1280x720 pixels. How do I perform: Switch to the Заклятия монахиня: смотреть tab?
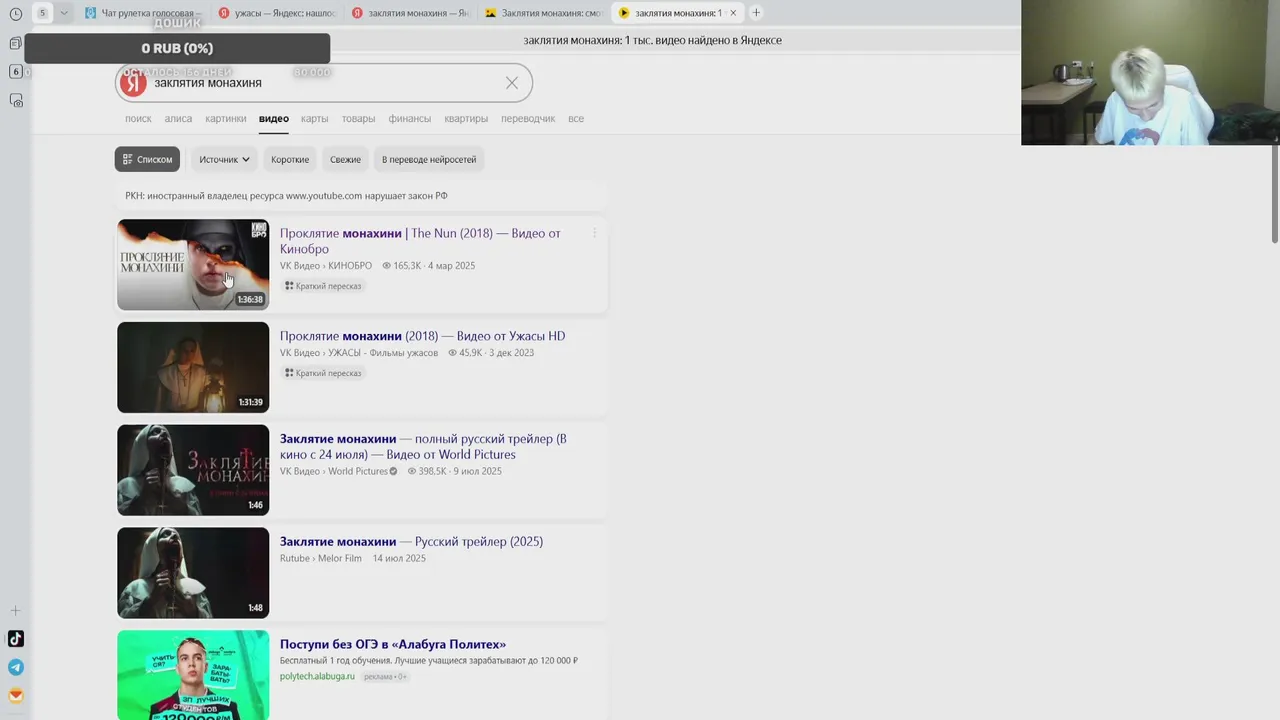(543, 13)
